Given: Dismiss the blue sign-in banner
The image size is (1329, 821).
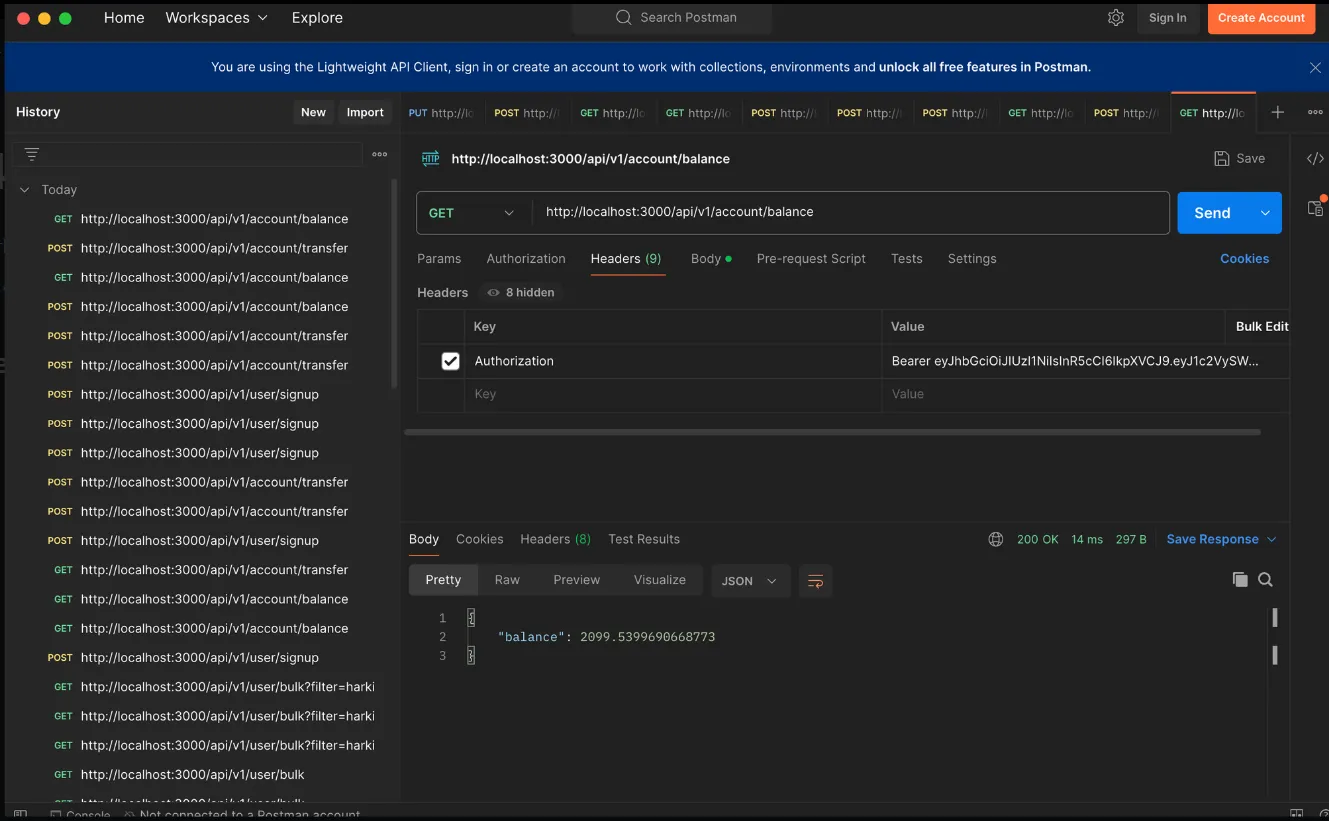Looking at the screenshot, I should click(1315, 67).
